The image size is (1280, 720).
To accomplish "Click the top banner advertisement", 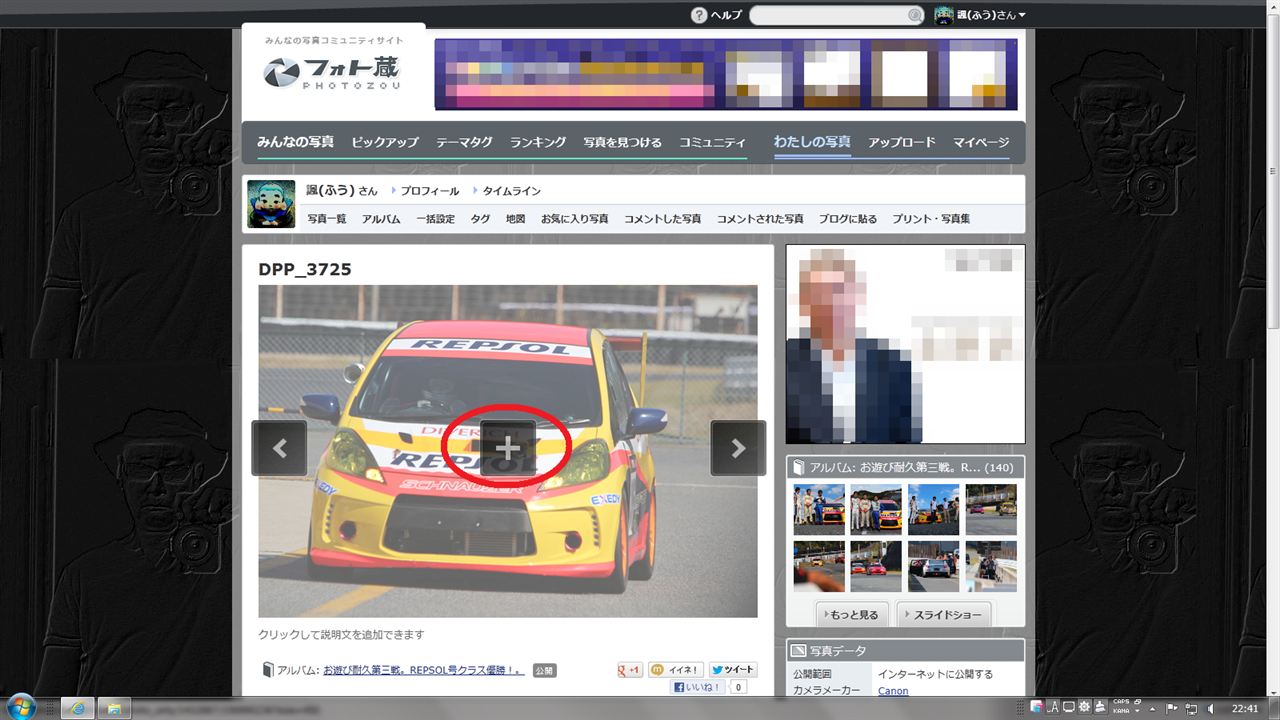I will pyautogui.click(x=726, y=74).
